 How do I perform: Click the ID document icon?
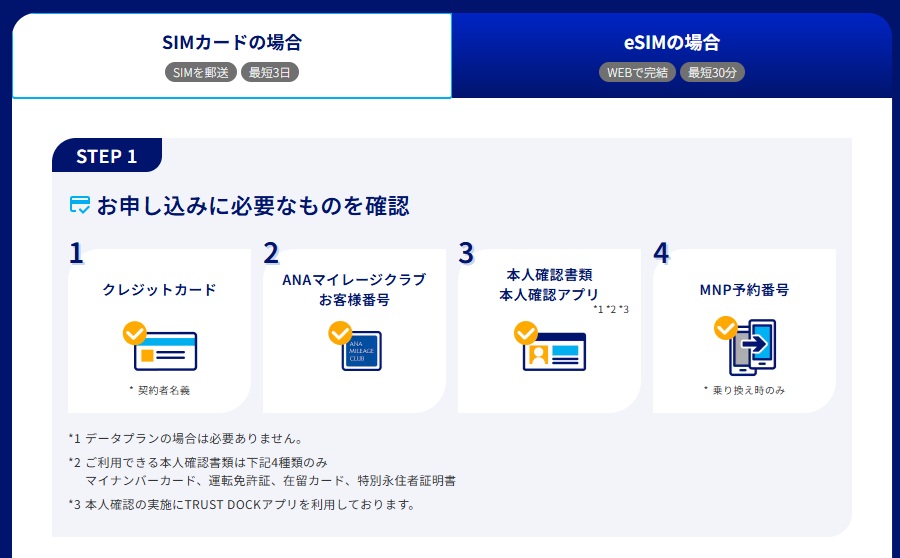point(554,351)
